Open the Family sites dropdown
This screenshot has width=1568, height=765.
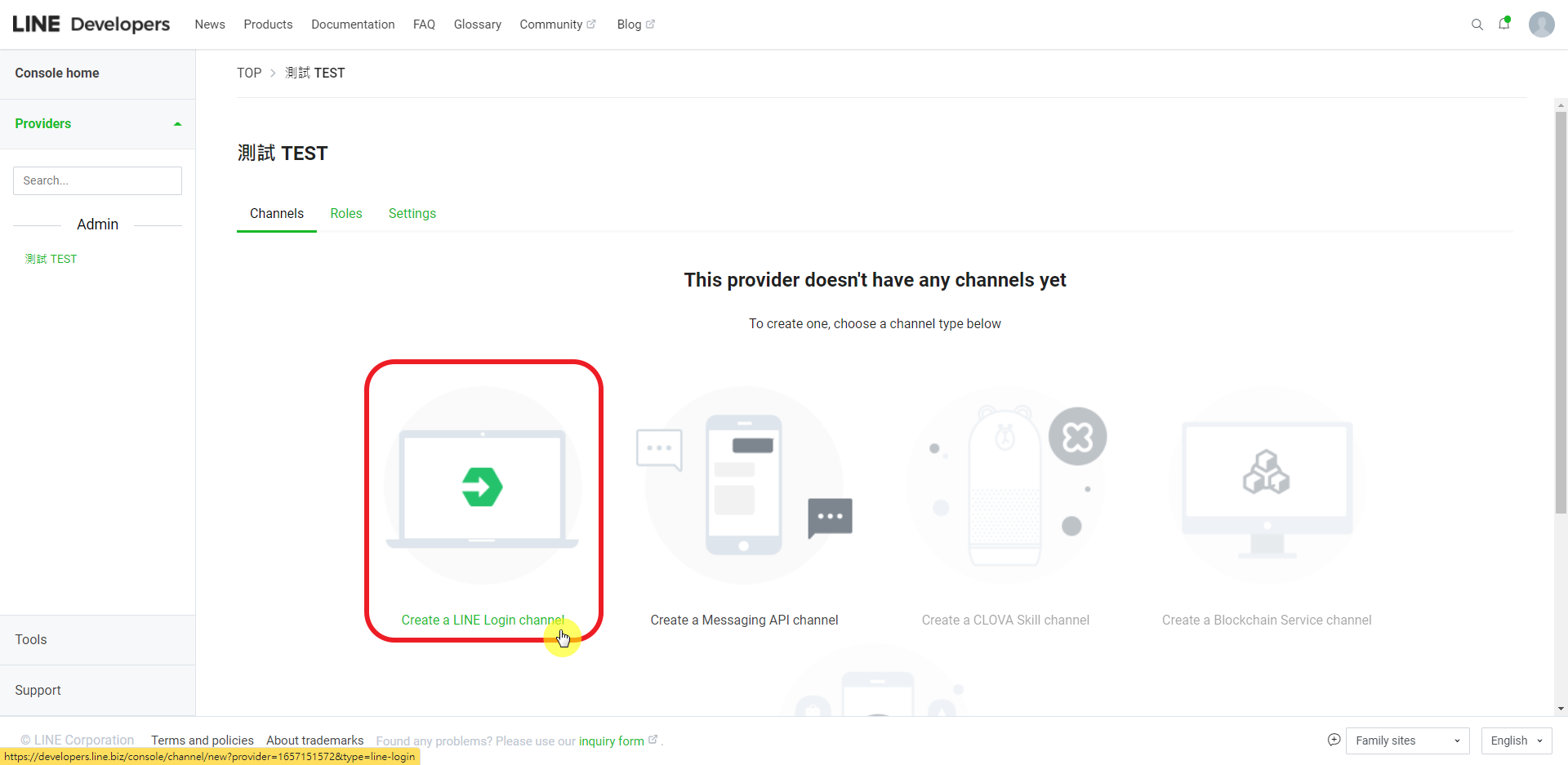pyautogui.click(x=1406, y=741)
